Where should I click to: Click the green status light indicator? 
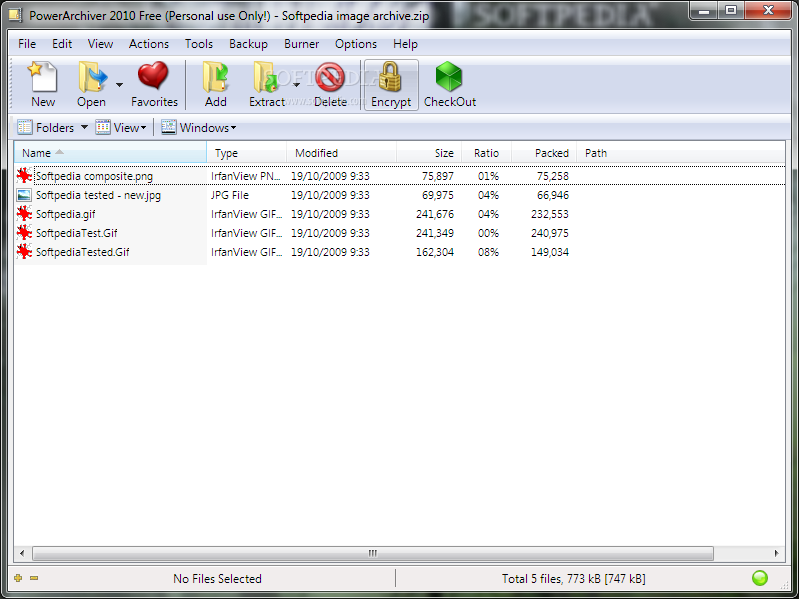pyautogui.click(x=760, y=578)
